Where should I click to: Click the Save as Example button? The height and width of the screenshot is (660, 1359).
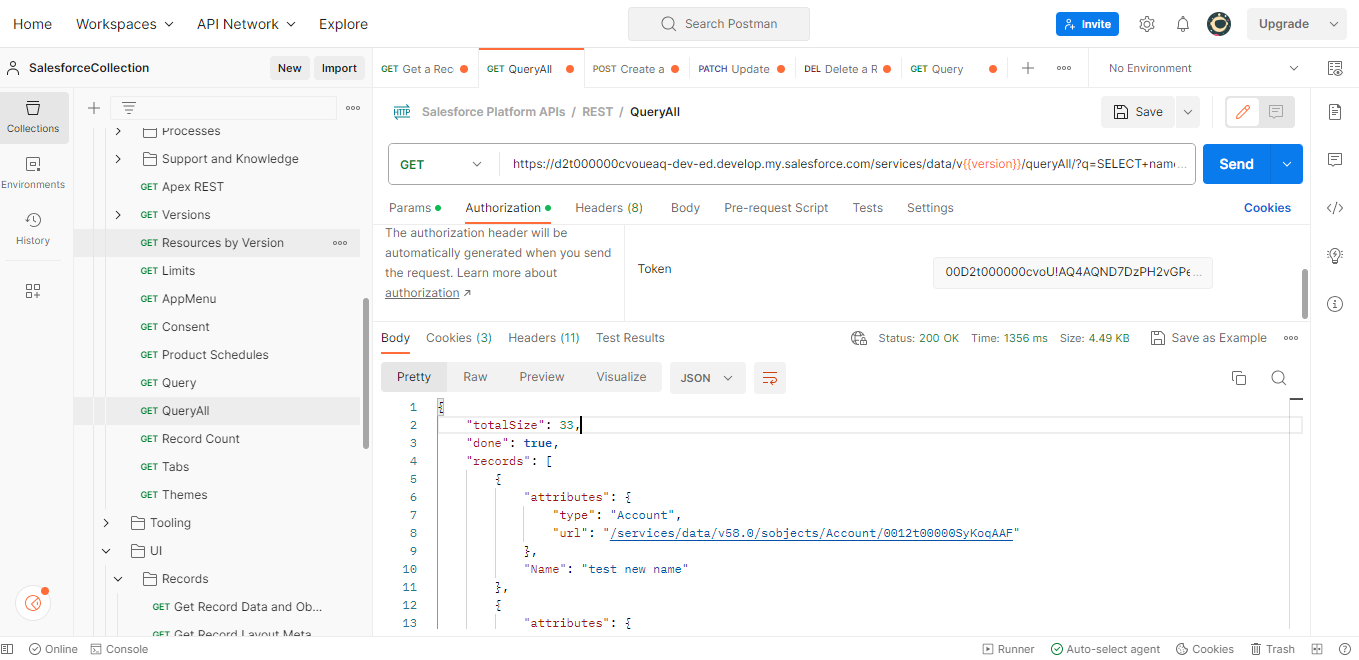pos(1208,338)
